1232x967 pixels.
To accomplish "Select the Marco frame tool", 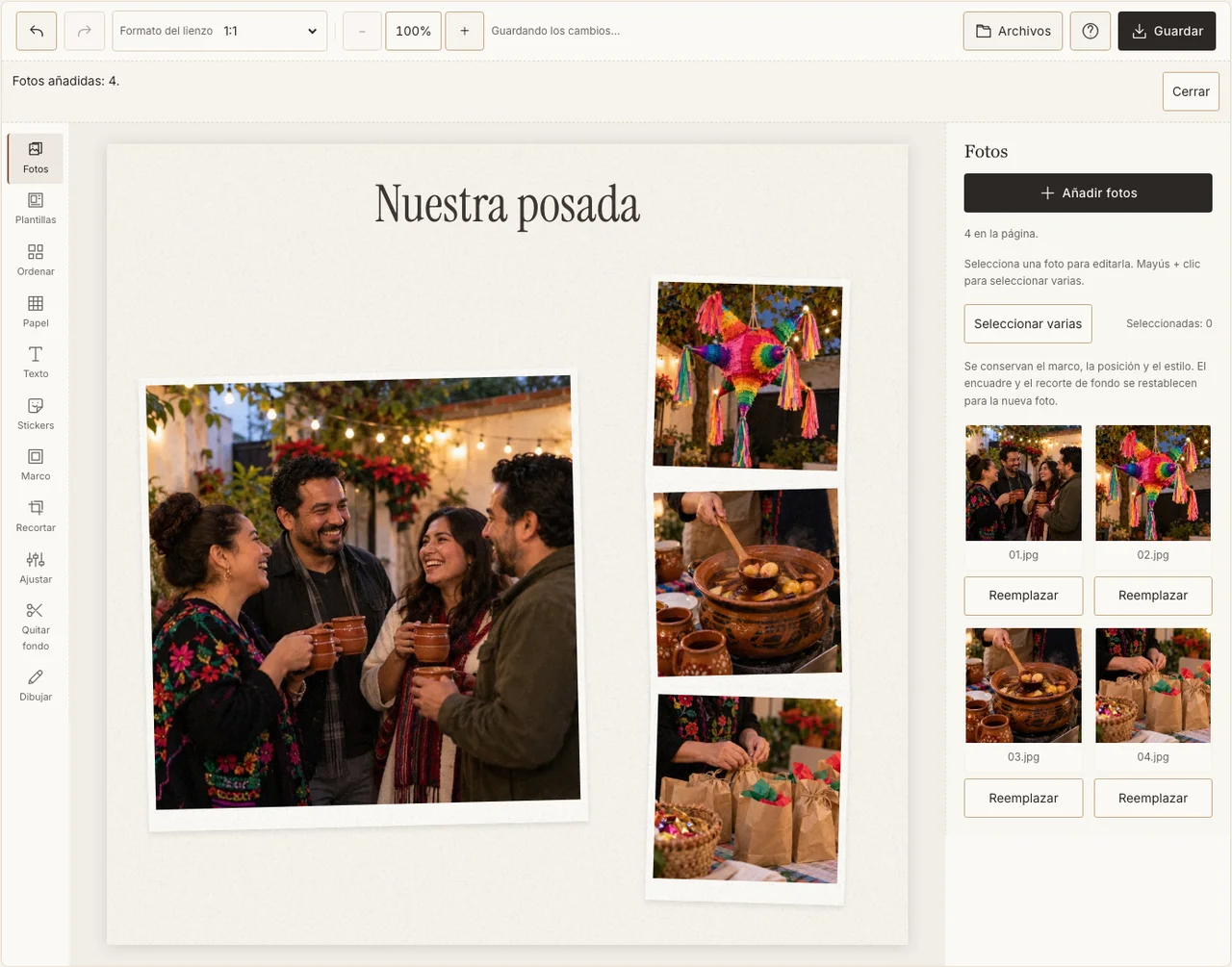I will click(x=36, y=466).
